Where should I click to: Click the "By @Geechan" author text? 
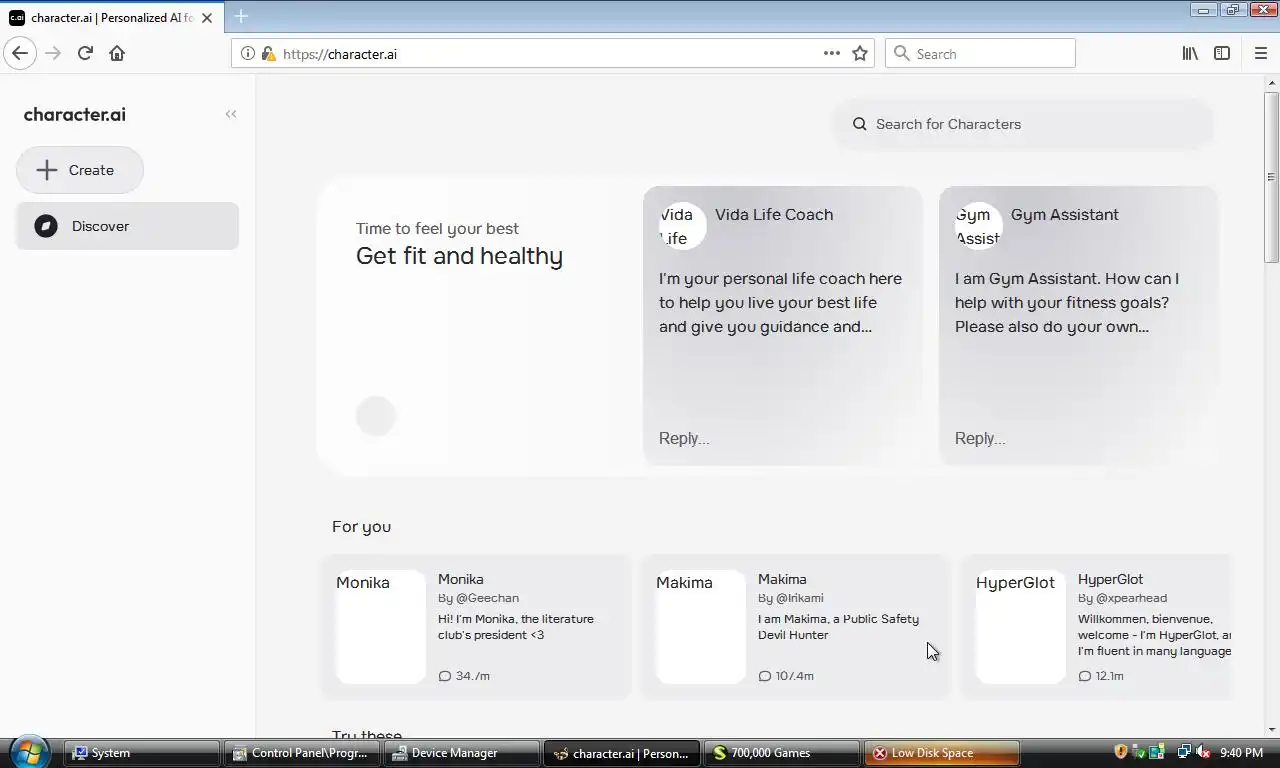[479, 598]
